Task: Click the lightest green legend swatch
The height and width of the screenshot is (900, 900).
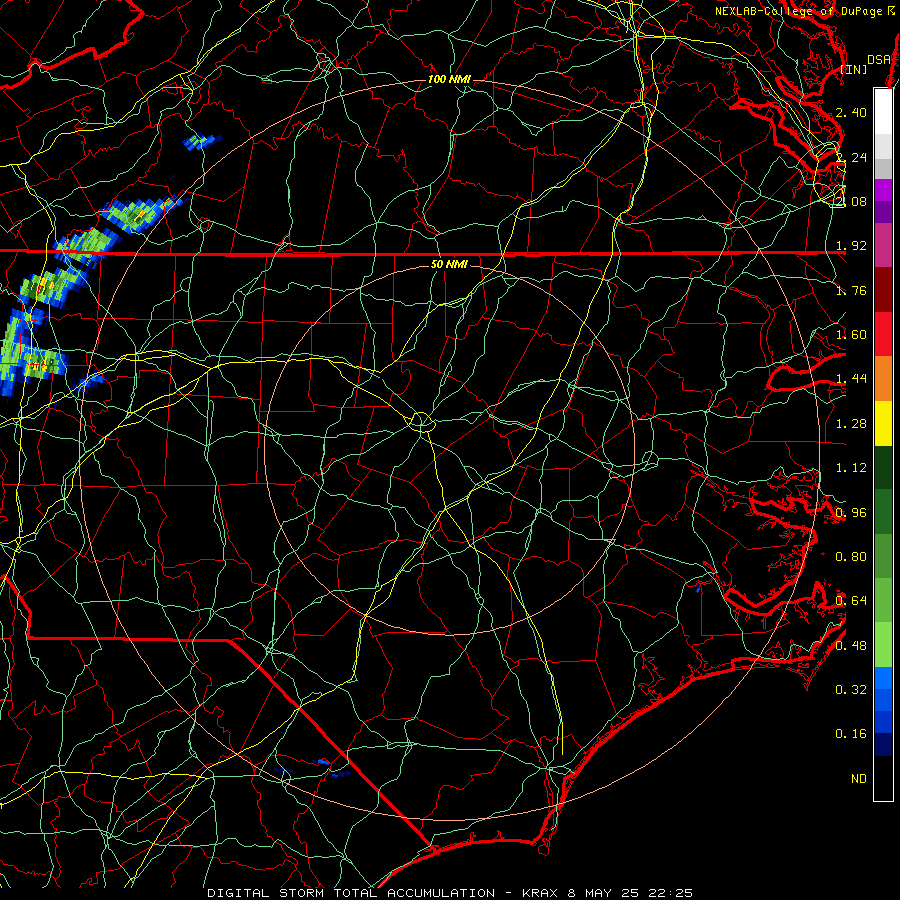Action: [x=883, y=645]
